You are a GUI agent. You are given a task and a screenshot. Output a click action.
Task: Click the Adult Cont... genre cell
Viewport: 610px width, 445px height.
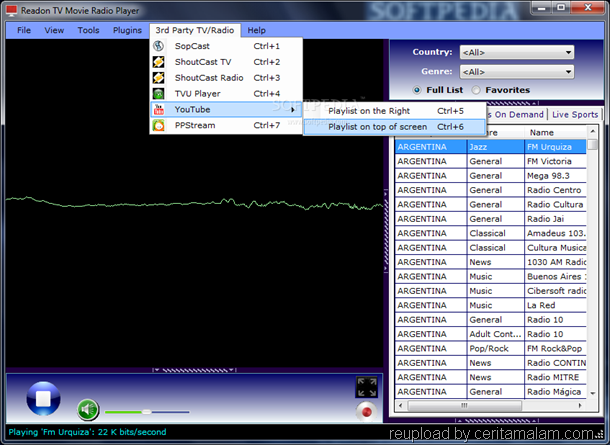(495, 334)
